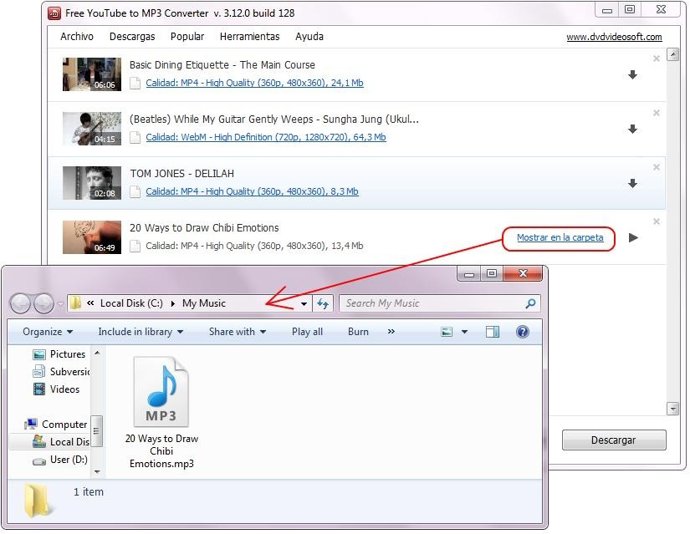The image size is (690, 534).
Task: Remove 20 Ways to Draw Chibi Emotions item
Action: pyautogui.click(x=656, y=221)
